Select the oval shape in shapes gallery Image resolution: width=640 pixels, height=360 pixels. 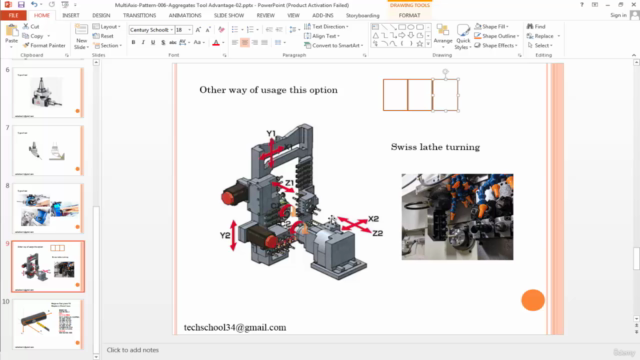[x=411, y=27]
